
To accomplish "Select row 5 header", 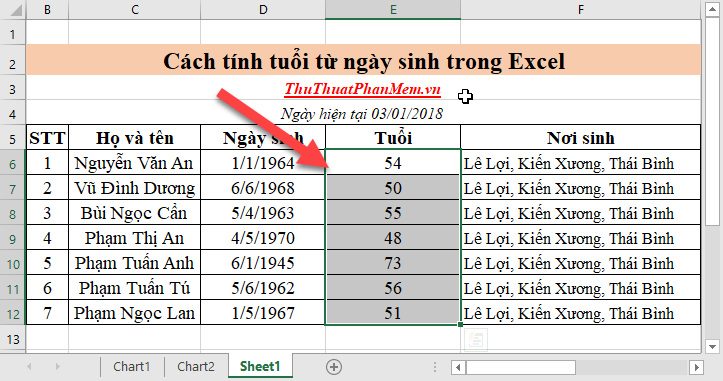I will pyautogui.click(x=13, y=138).
